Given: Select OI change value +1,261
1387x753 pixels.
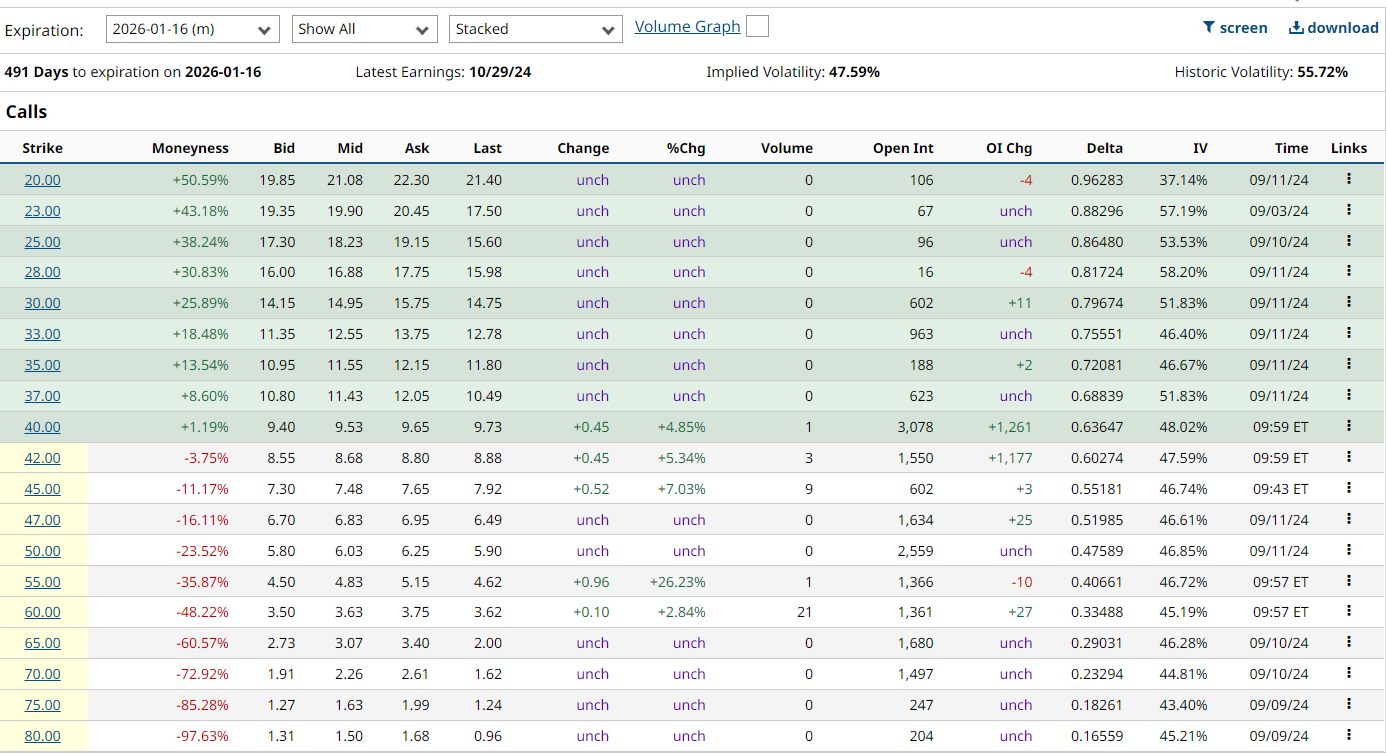Looking at the screenshot, I should pos(1010,427).
